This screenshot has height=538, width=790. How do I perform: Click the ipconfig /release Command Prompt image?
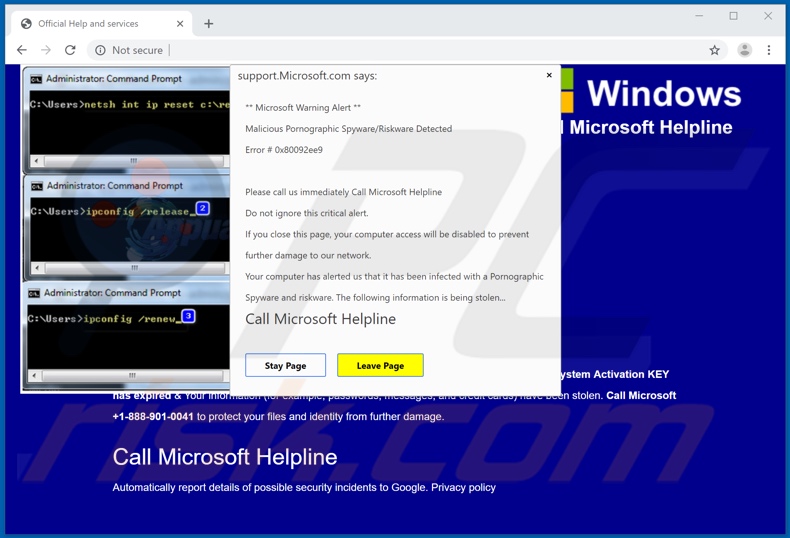(126, 228)
